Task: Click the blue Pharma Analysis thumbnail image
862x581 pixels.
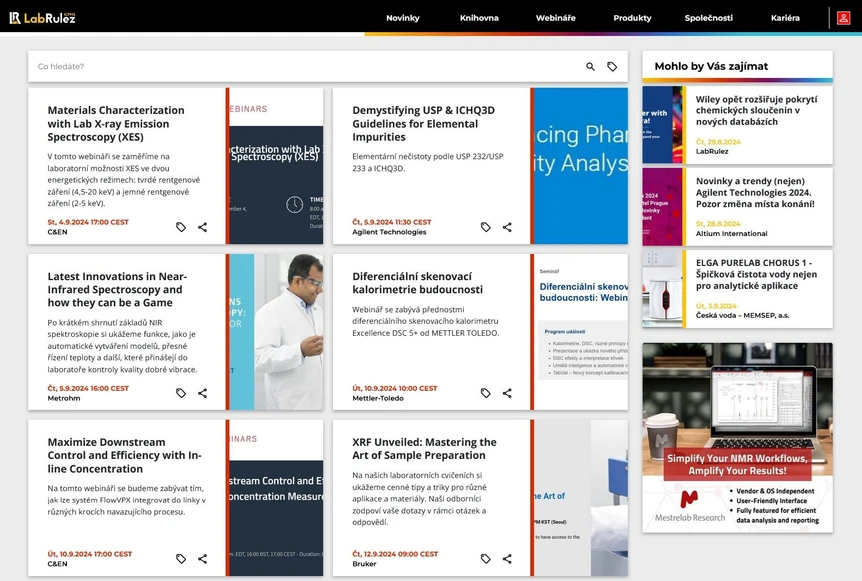Action: tap(581, 166)
